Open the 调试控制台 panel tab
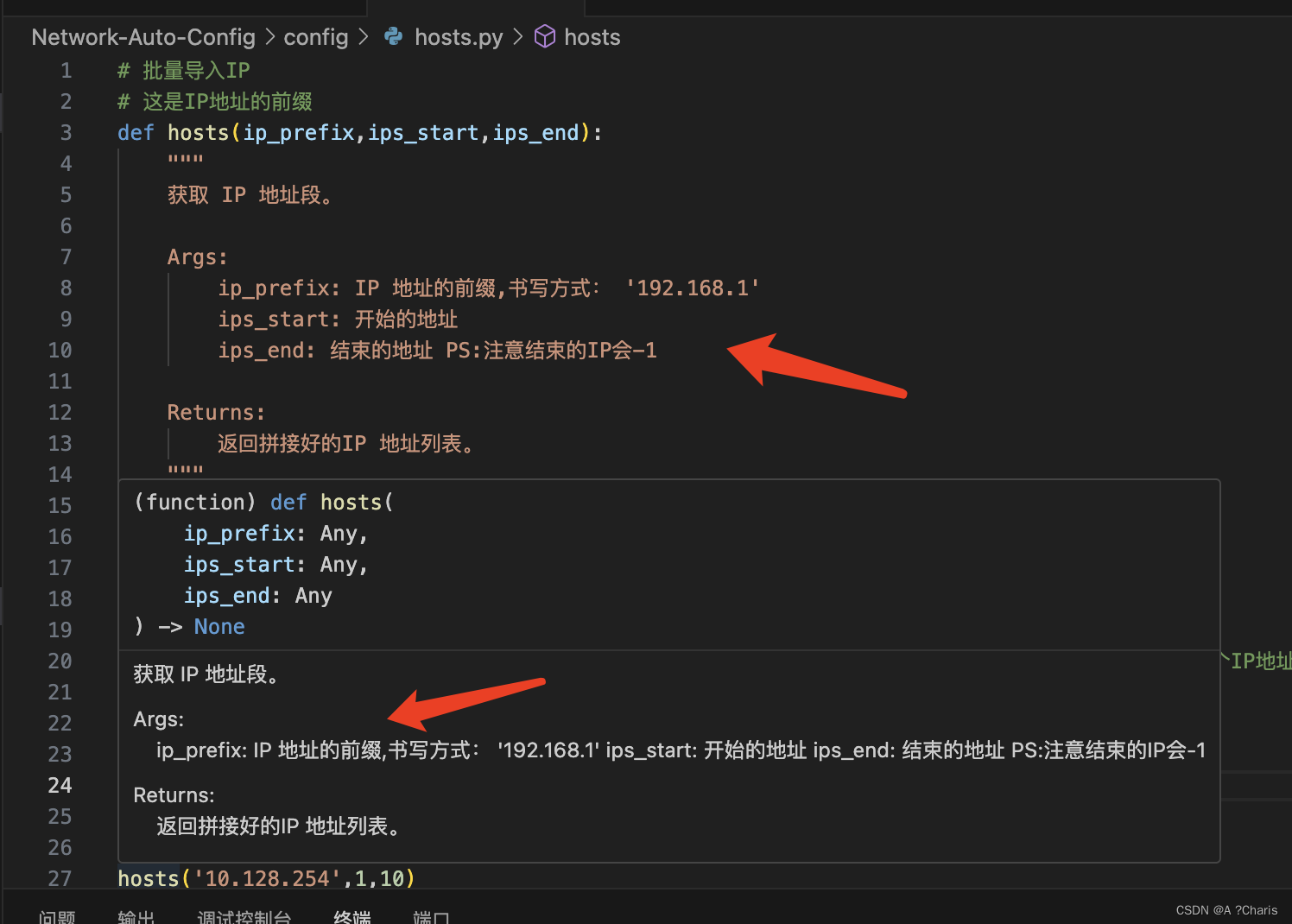 (244, 916)
